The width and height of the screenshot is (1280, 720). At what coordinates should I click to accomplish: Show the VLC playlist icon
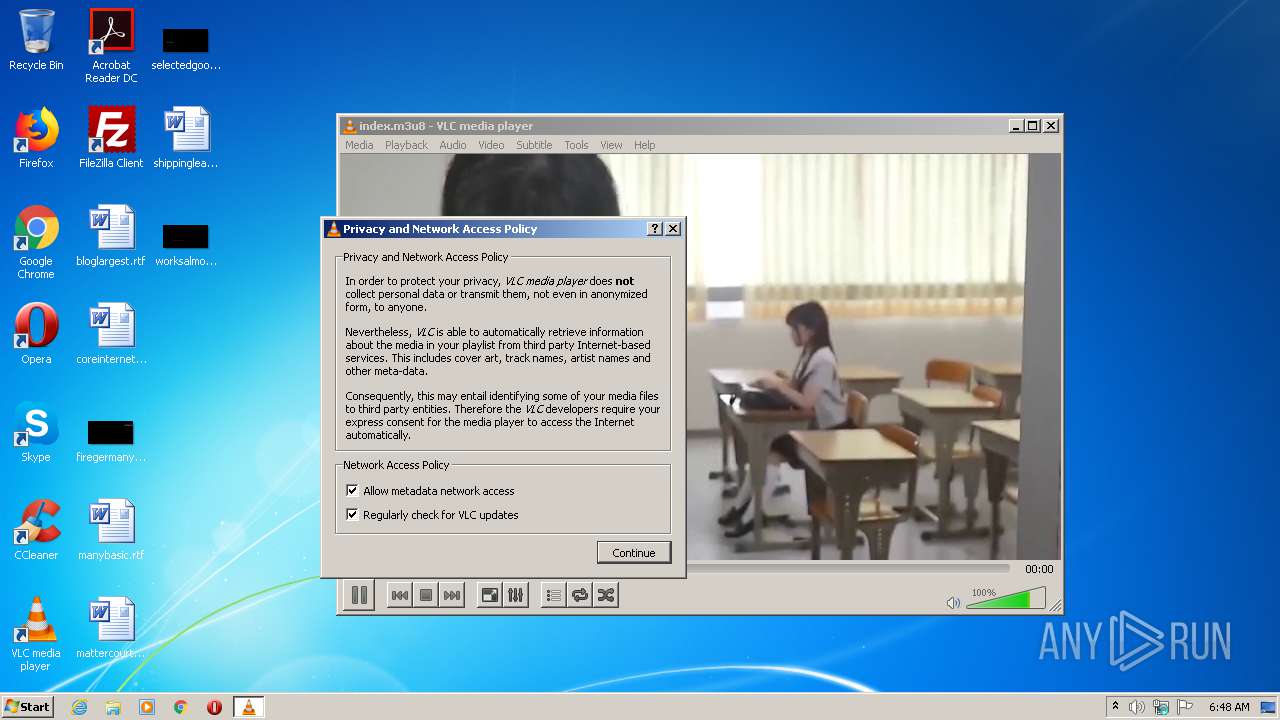[x=554, y=595]
